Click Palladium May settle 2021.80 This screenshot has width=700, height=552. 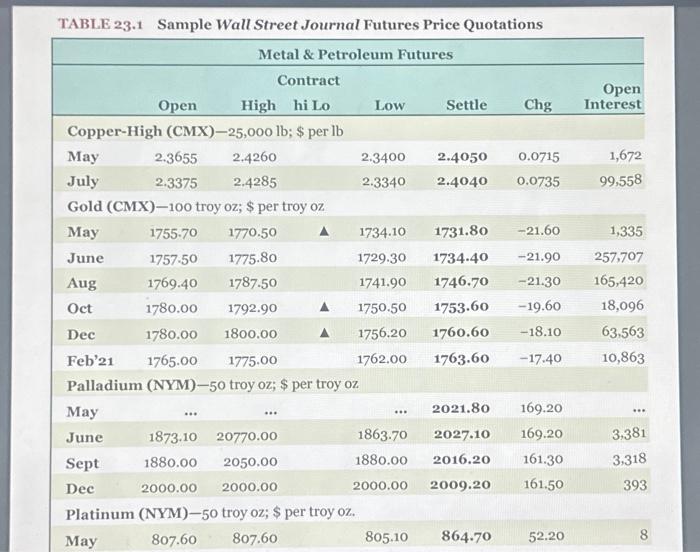pos(461,408)
